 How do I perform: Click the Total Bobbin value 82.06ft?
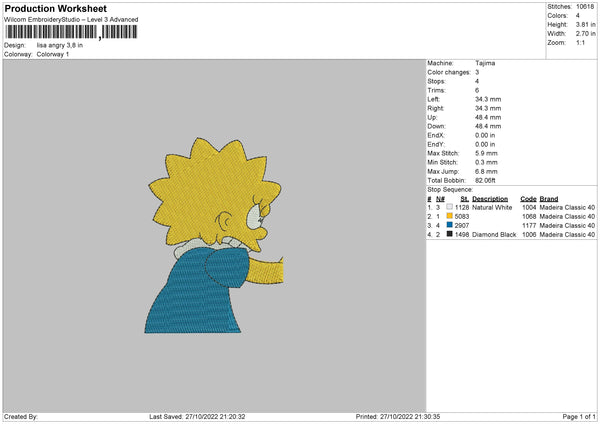coord(485,180)
